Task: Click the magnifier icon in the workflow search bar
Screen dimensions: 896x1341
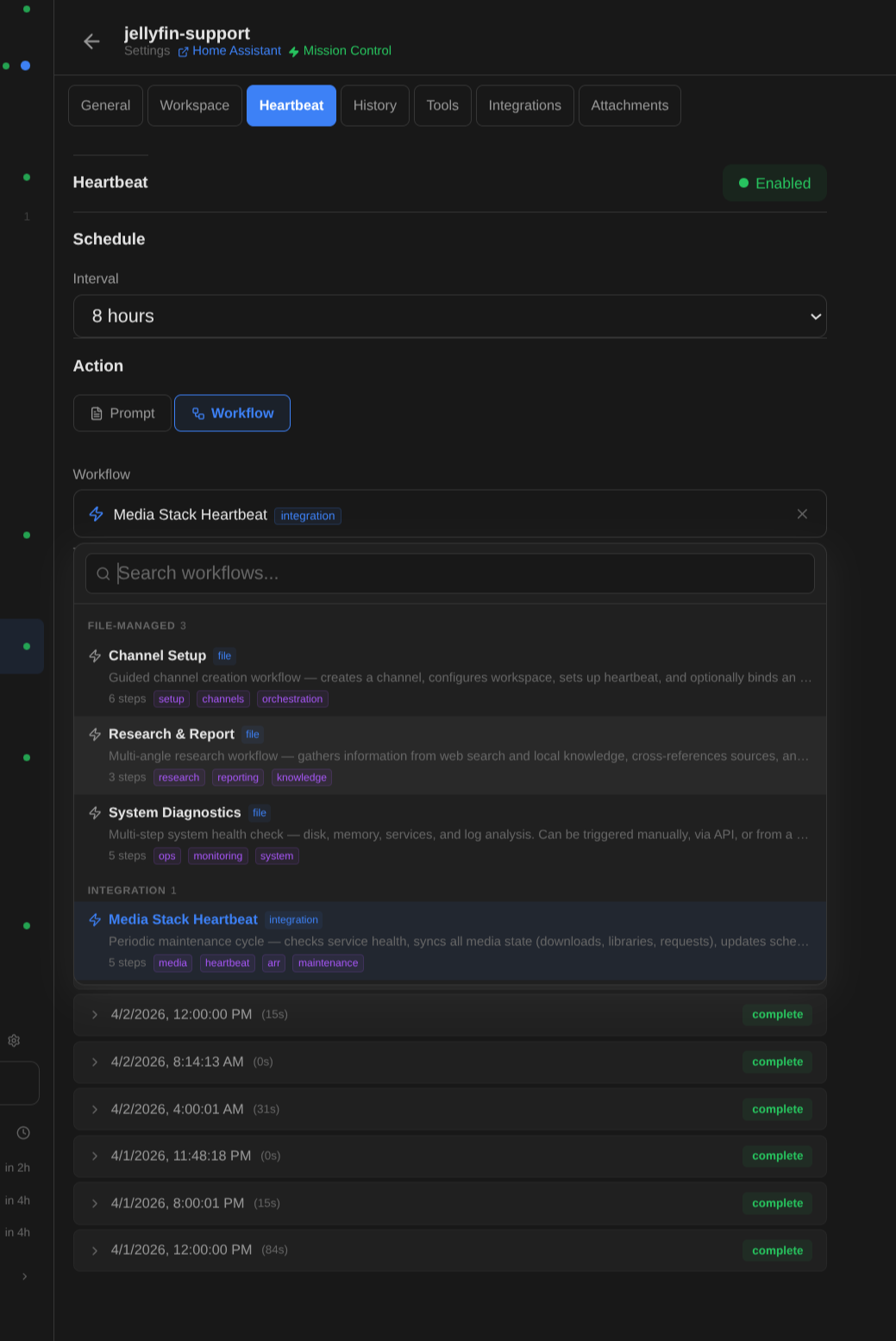Action: pyautogui.click(x=103, y=573)
